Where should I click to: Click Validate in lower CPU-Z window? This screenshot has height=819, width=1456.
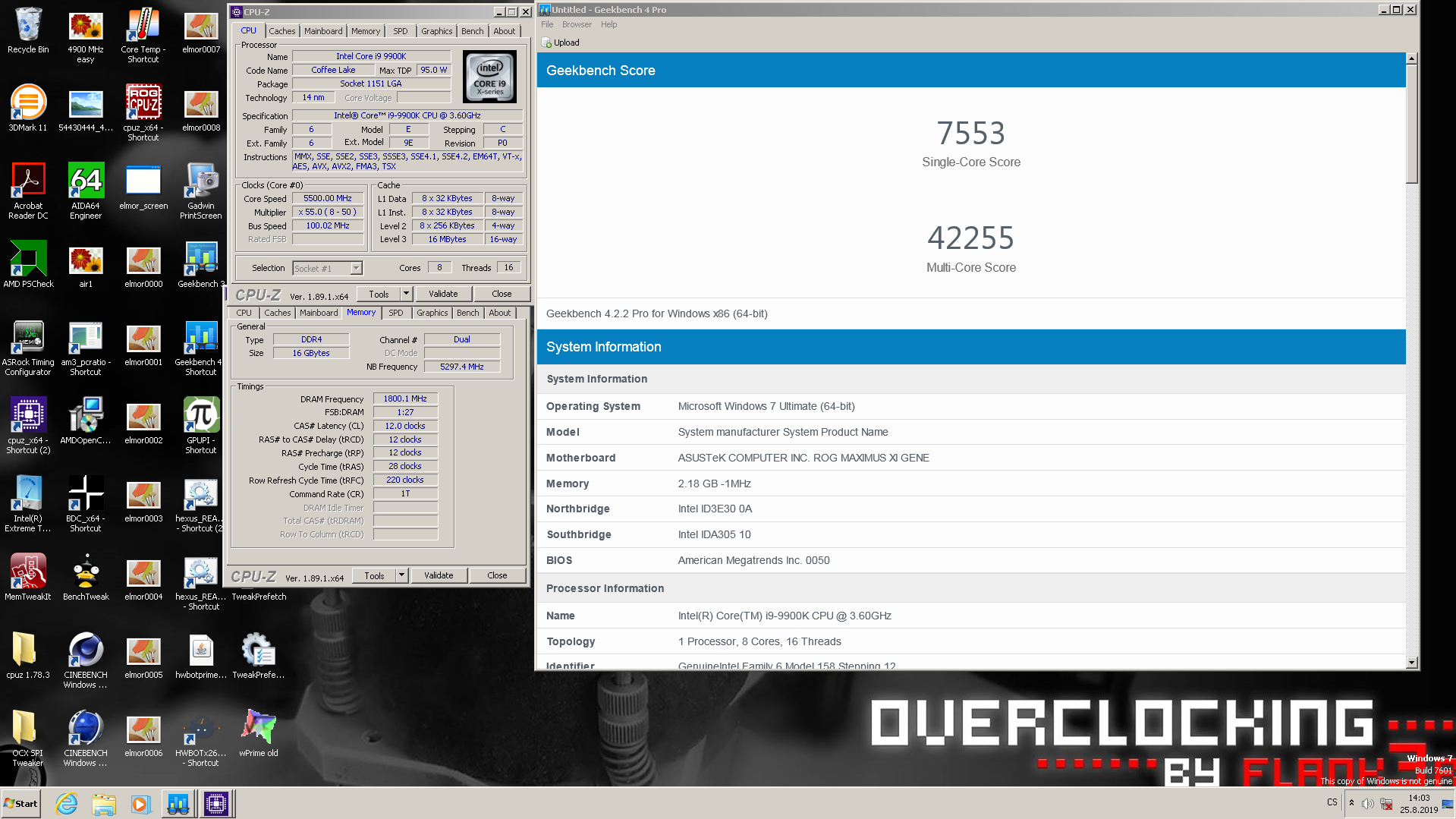[439, 575]
